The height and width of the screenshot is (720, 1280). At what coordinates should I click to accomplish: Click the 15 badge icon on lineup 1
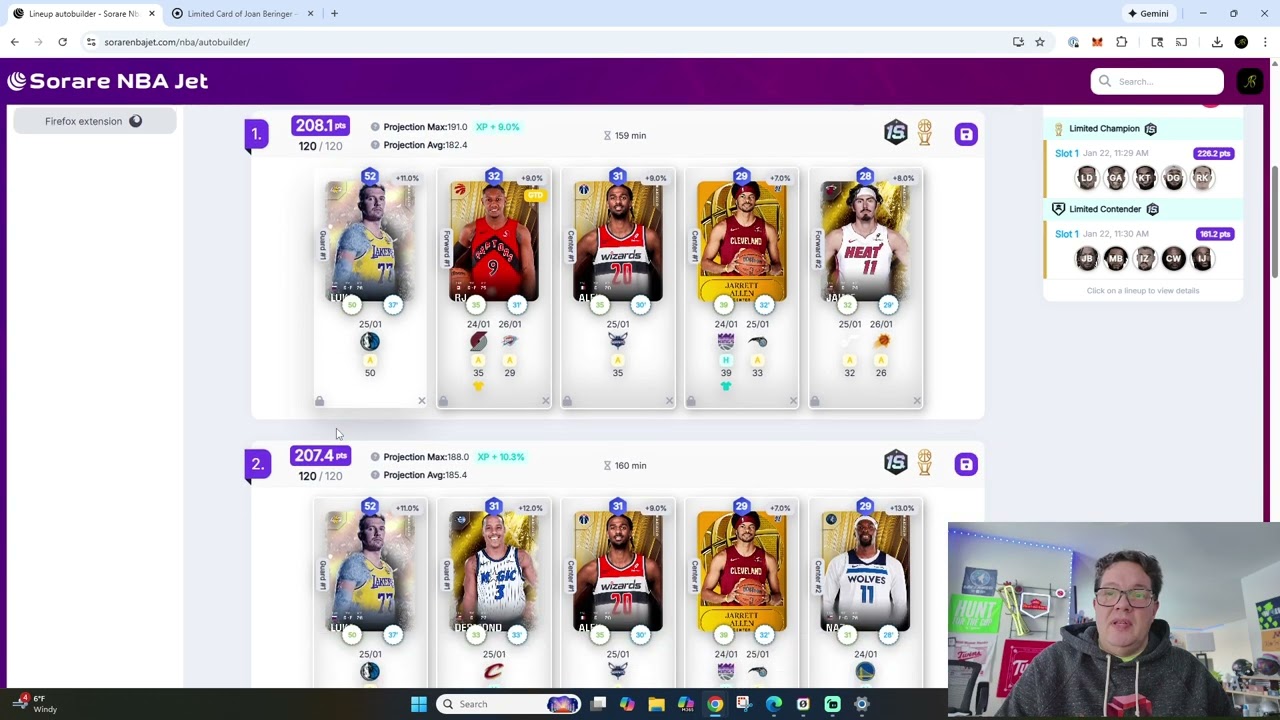coord(895,132)
